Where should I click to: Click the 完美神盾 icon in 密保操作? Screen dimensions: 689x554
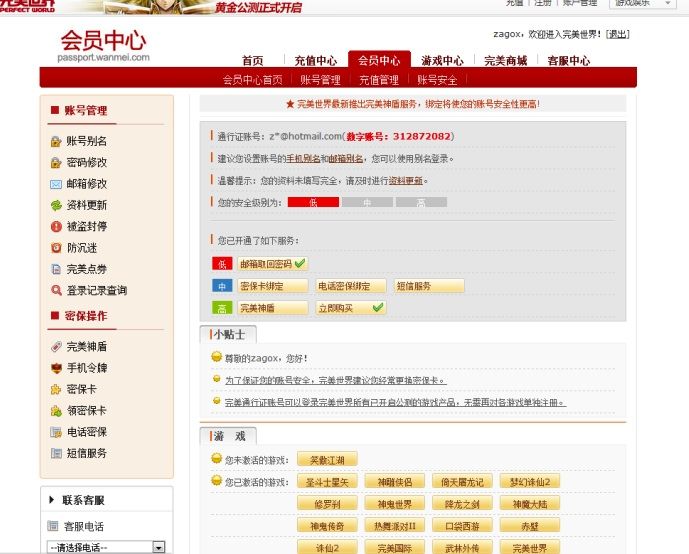(56, 347)
